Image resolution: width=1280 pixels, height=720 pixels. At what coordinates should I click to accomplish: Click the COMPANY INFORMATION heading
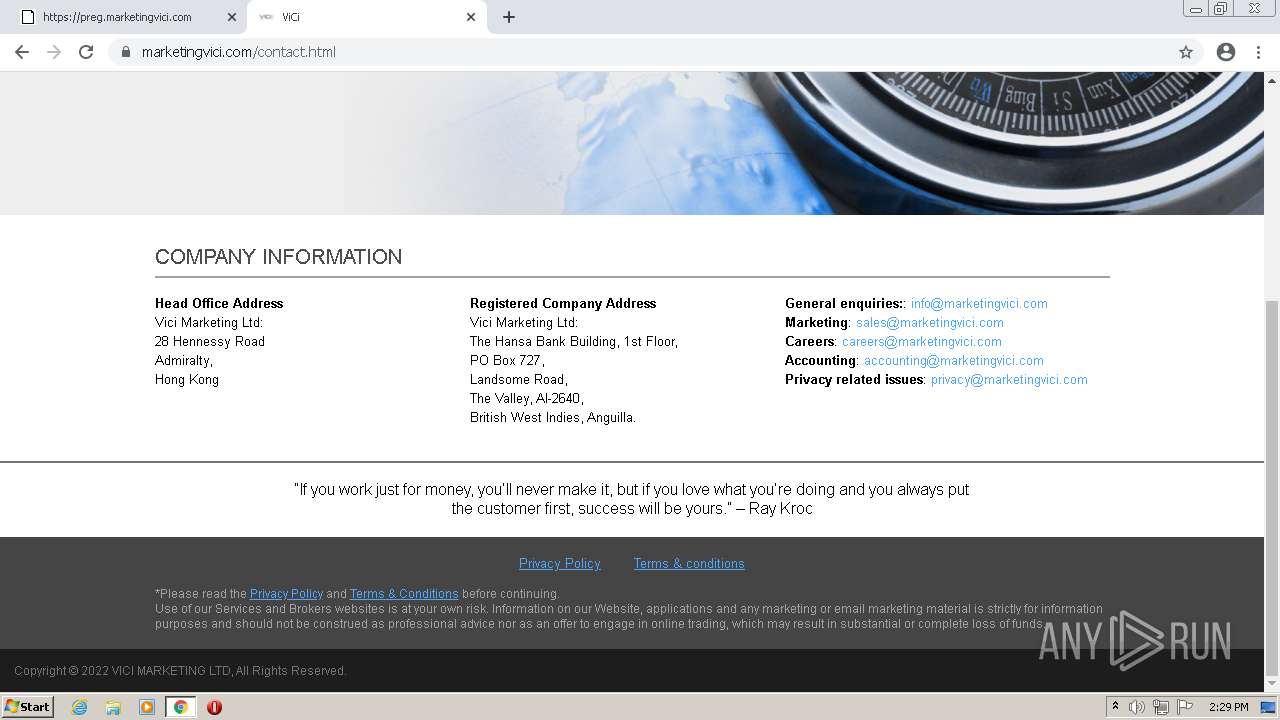coord(278,257)
